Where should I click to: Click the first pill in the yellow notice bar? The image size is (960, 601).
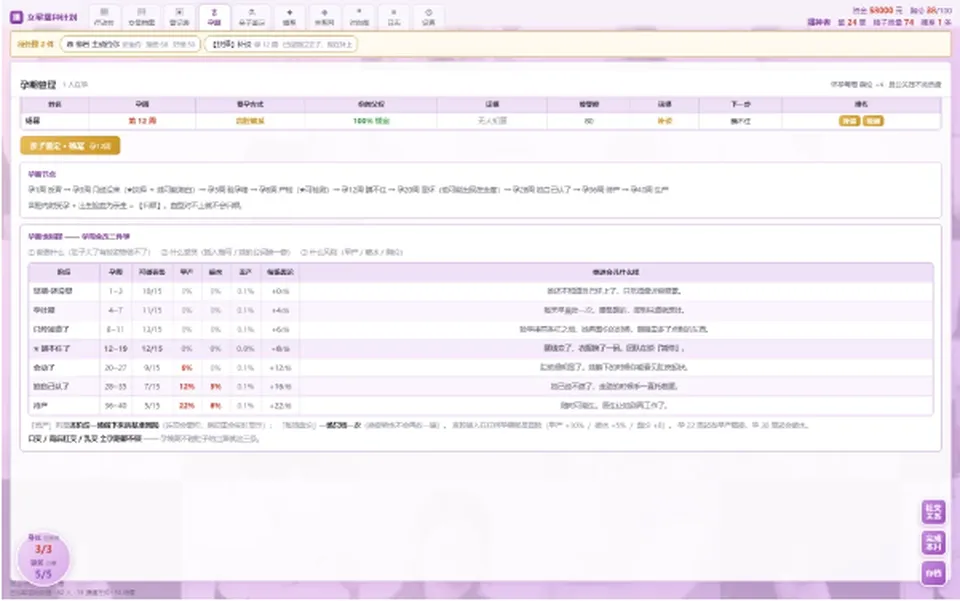[130, 44]
